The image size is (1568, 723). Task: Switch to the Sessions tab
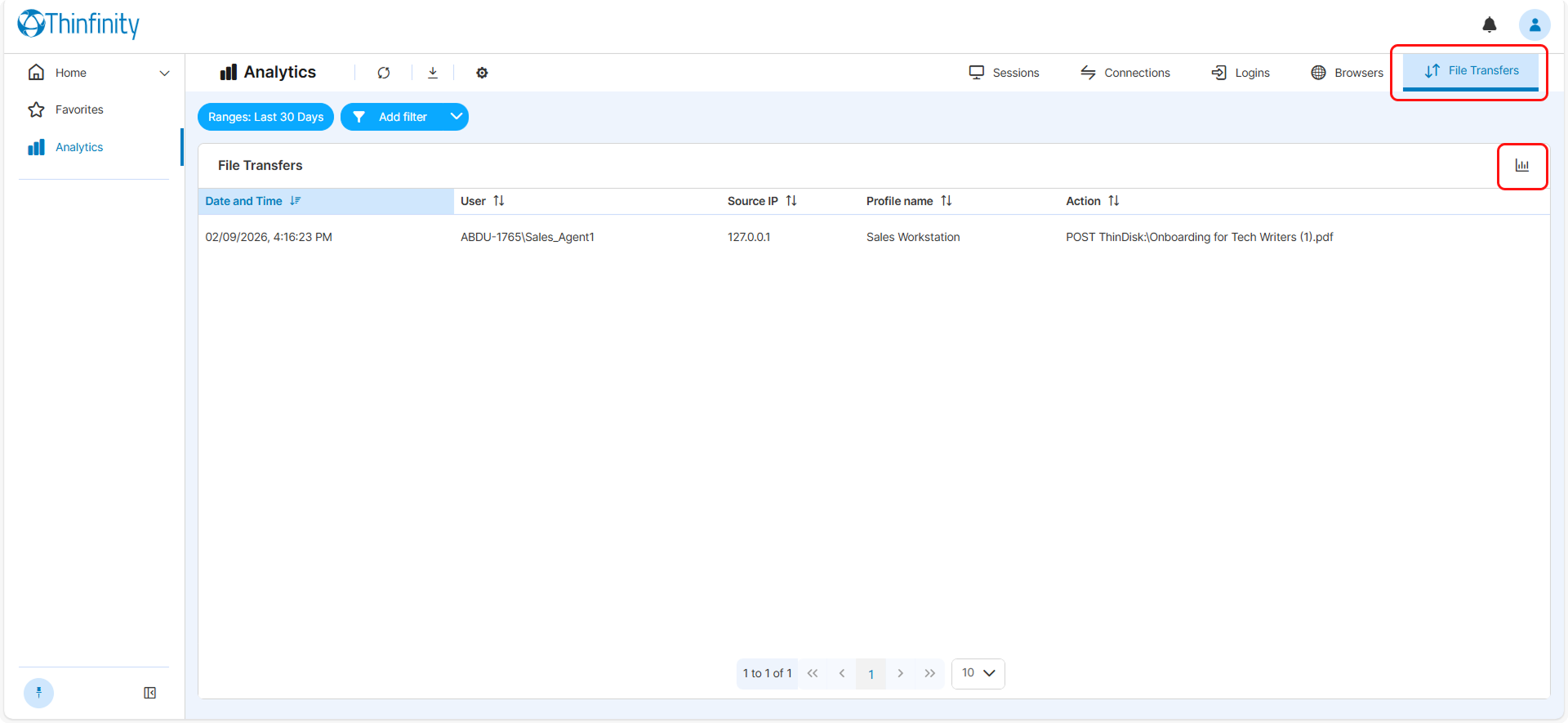coord(1004,73)
